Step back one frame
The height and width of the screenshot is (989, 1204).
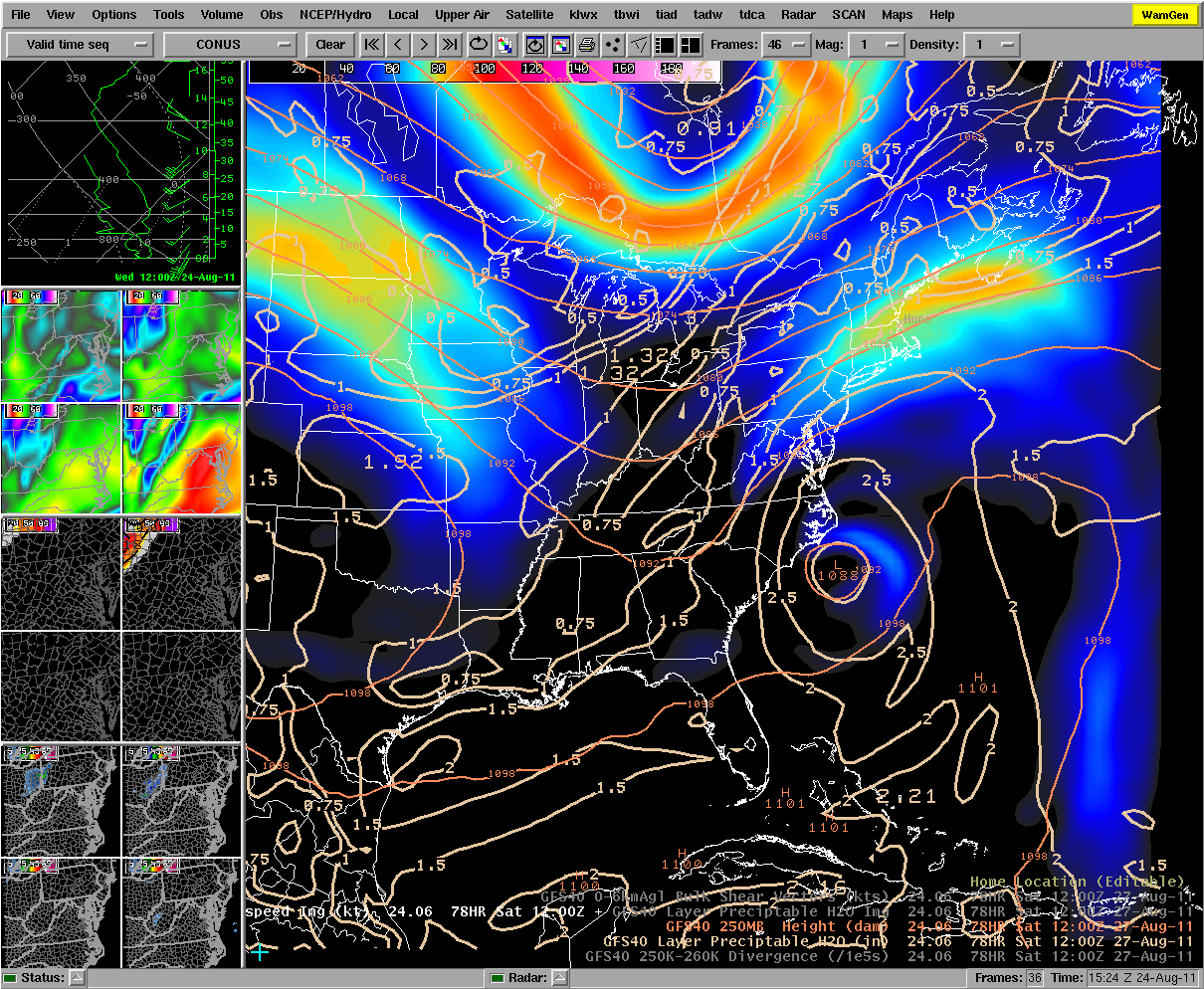[x=398, y=45]
